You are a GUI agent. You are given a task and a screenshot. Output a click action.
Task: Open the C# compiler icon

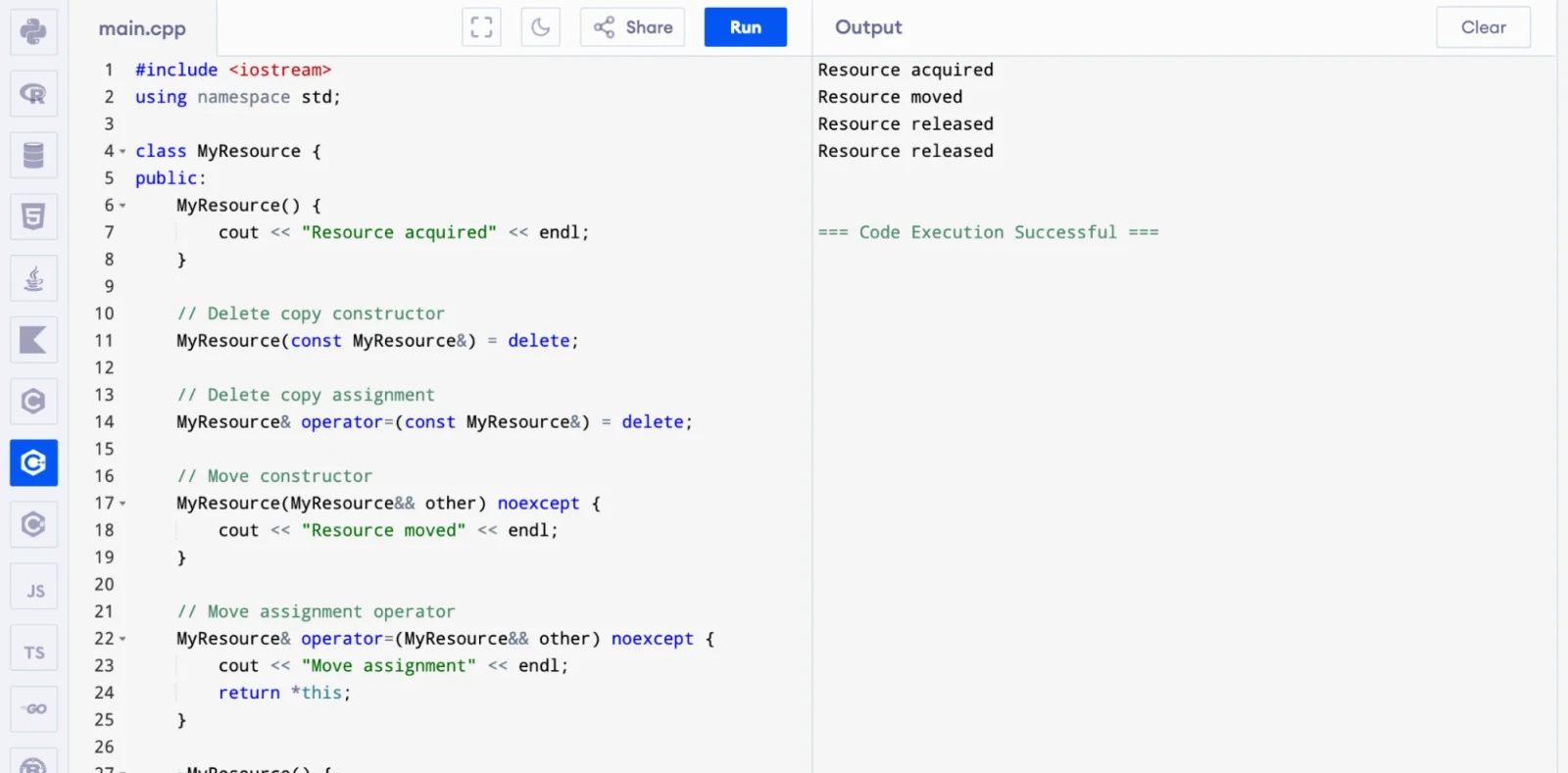[33, 524]
